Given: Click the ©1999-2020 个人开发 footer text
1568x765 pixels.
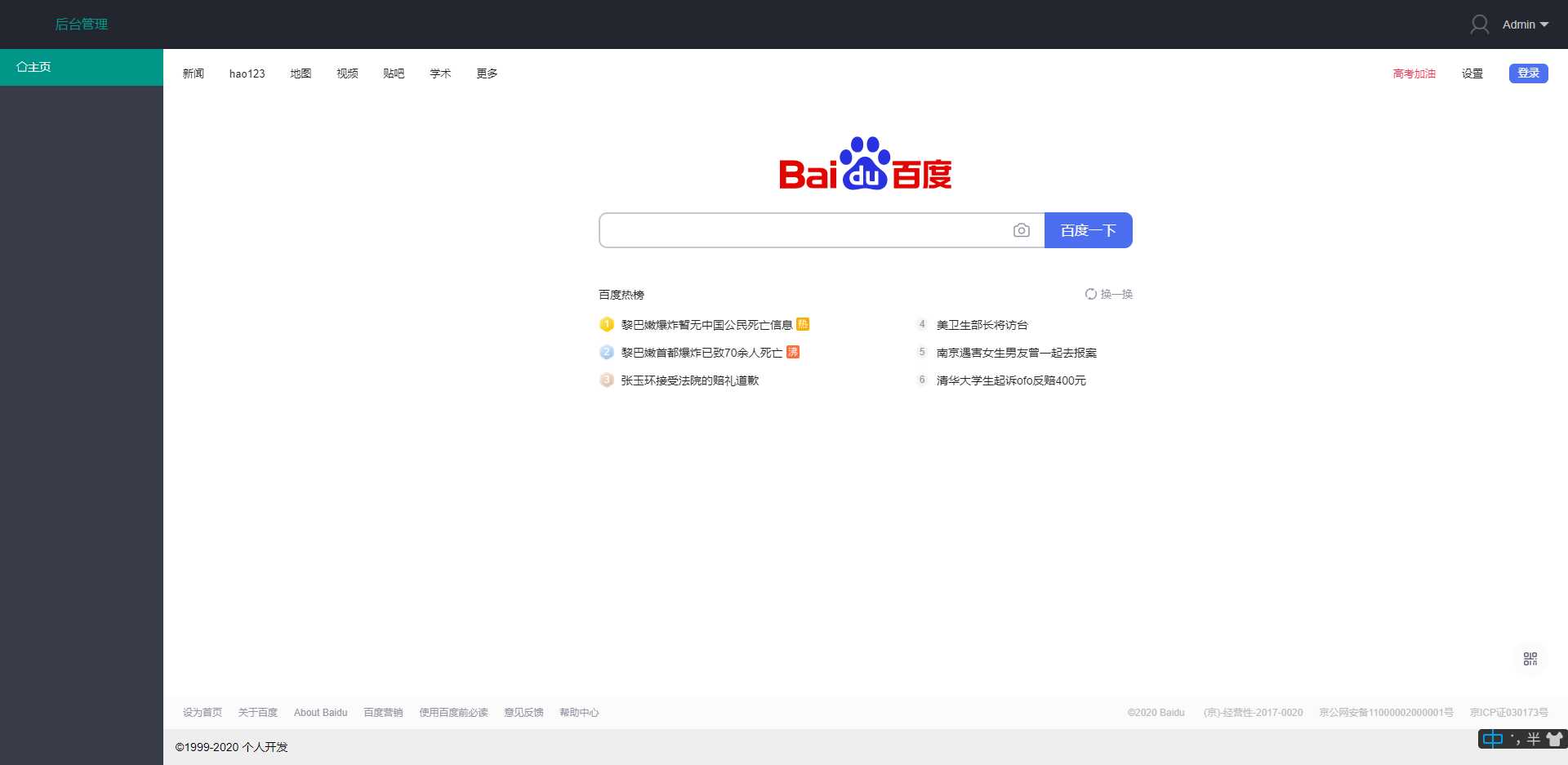Looking at the screenshot, I should coord(231,747).
